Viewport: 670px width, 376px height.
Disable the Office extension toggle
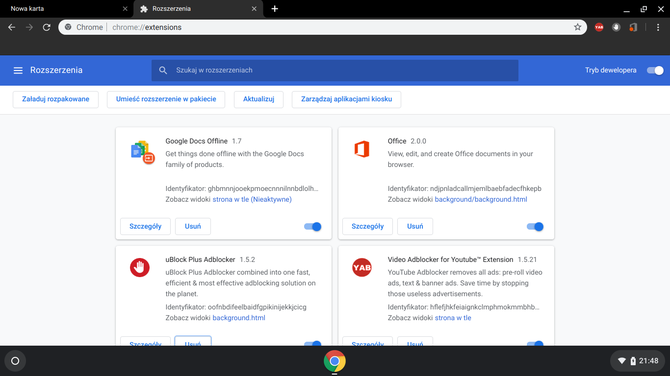535,226
